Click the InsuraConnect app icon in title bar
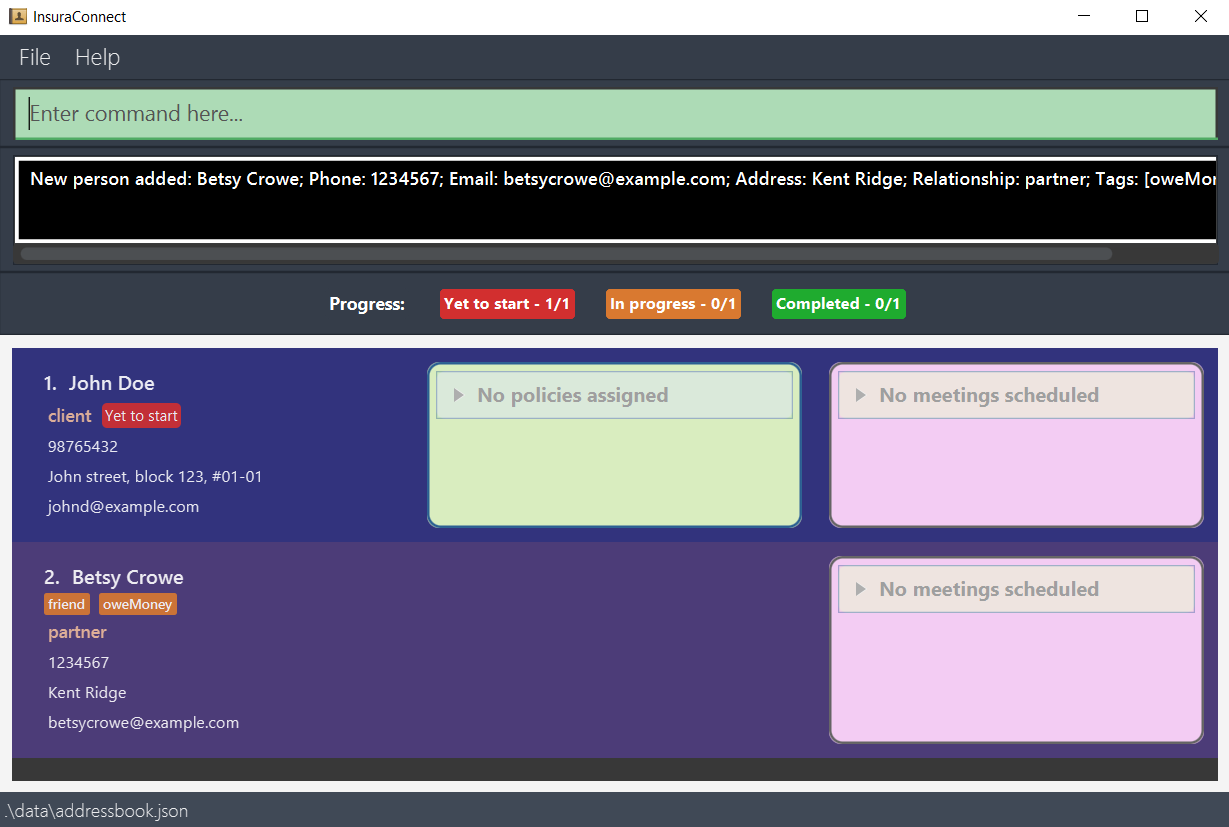 coord(17,16)
